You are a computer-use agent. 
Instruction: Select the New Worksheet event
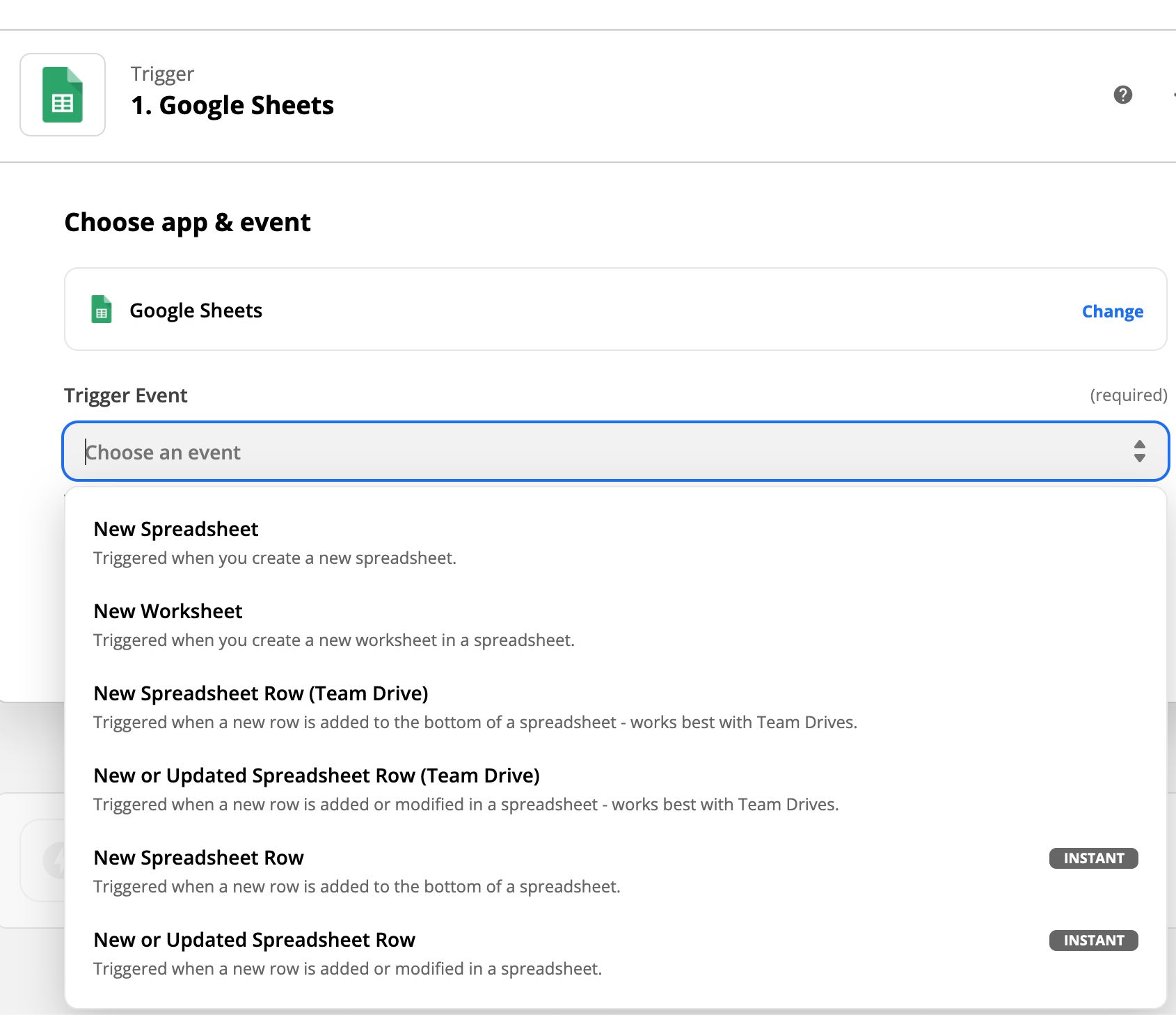[616, 625]
